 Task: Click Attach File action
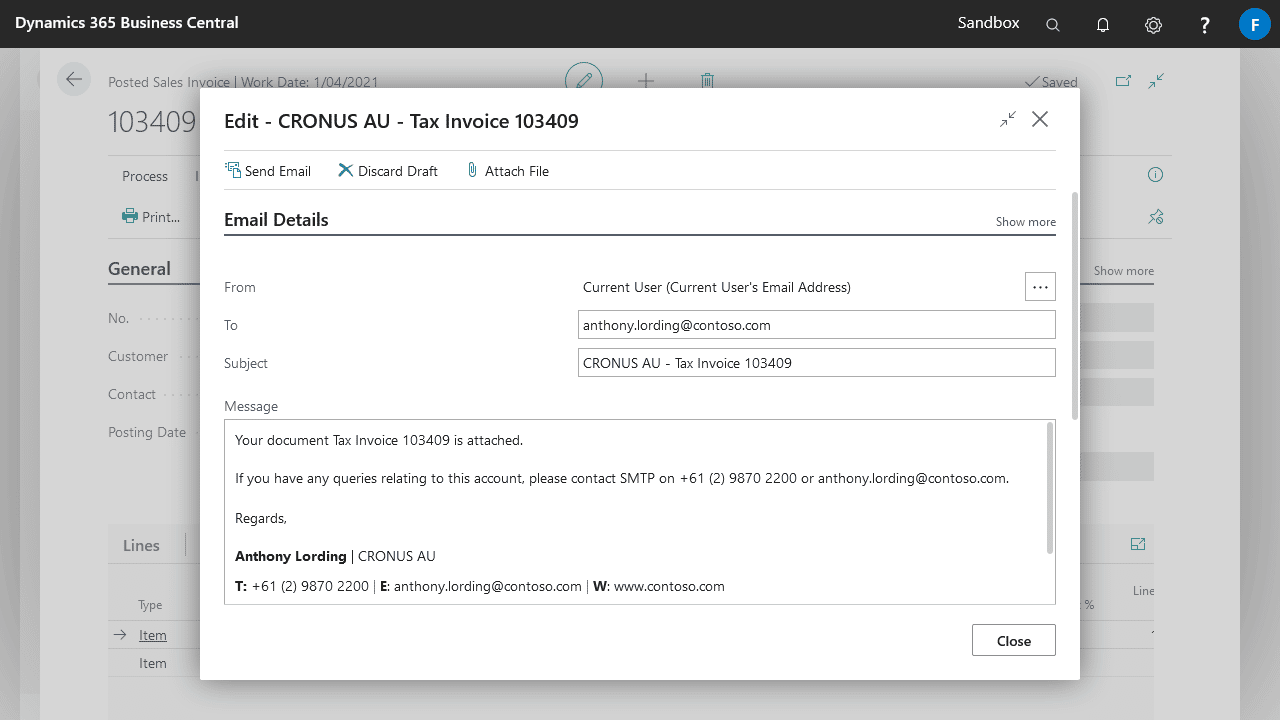[x=507, y=171]
